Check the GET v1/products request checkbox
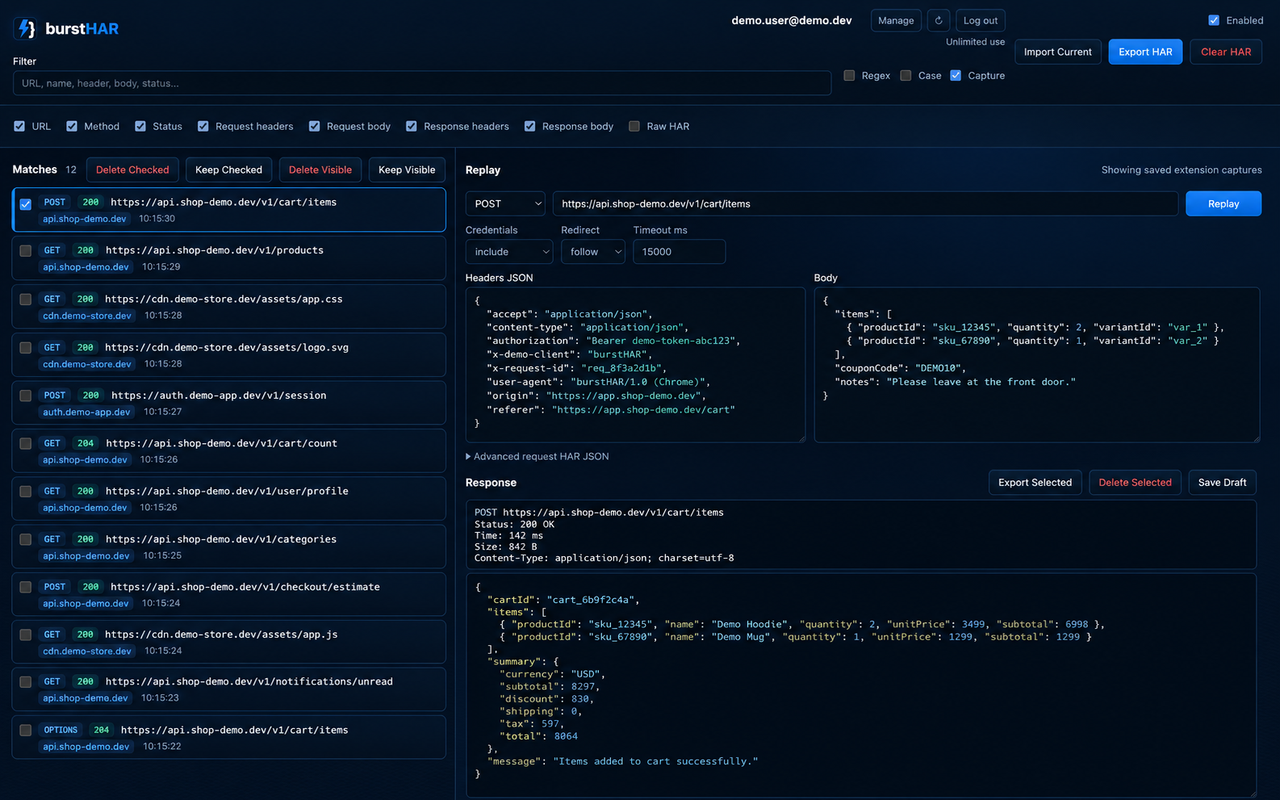The height and width of the screenshot is (800, 1280). (26, 251)
